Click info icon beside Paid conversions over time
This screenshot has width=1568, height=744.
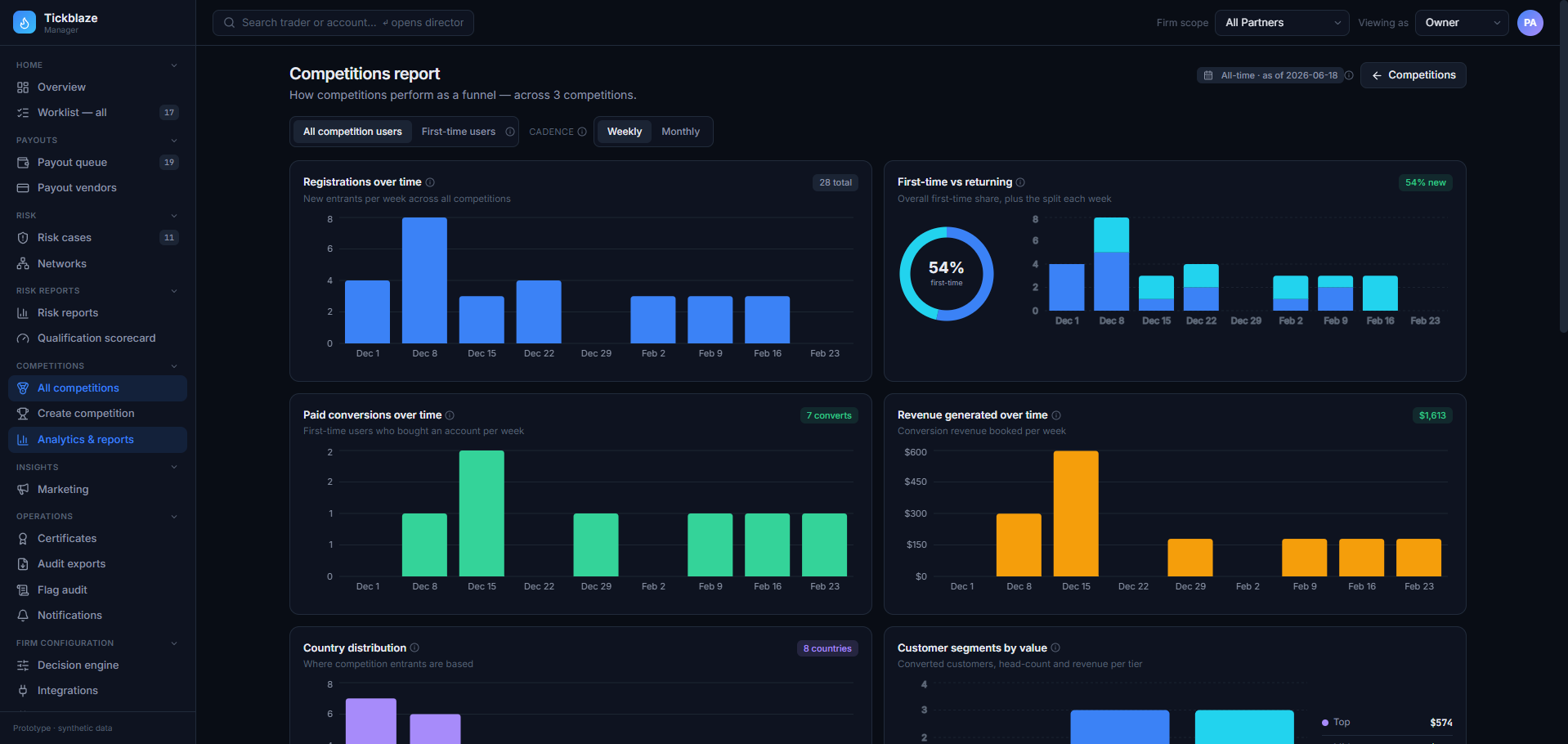[x=450, y=415]
